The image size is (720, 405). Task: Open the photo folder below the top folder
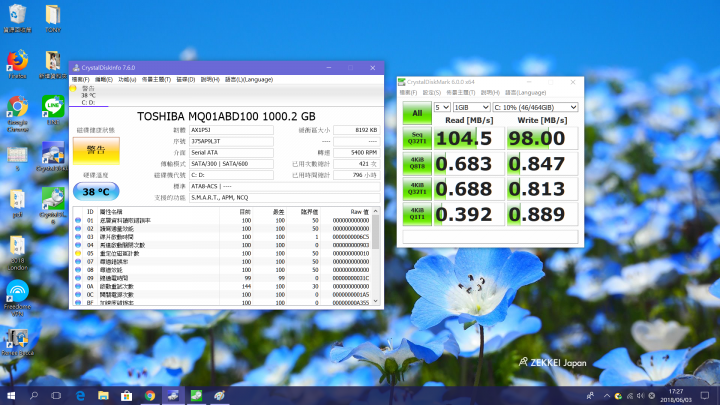pos(53,64)
